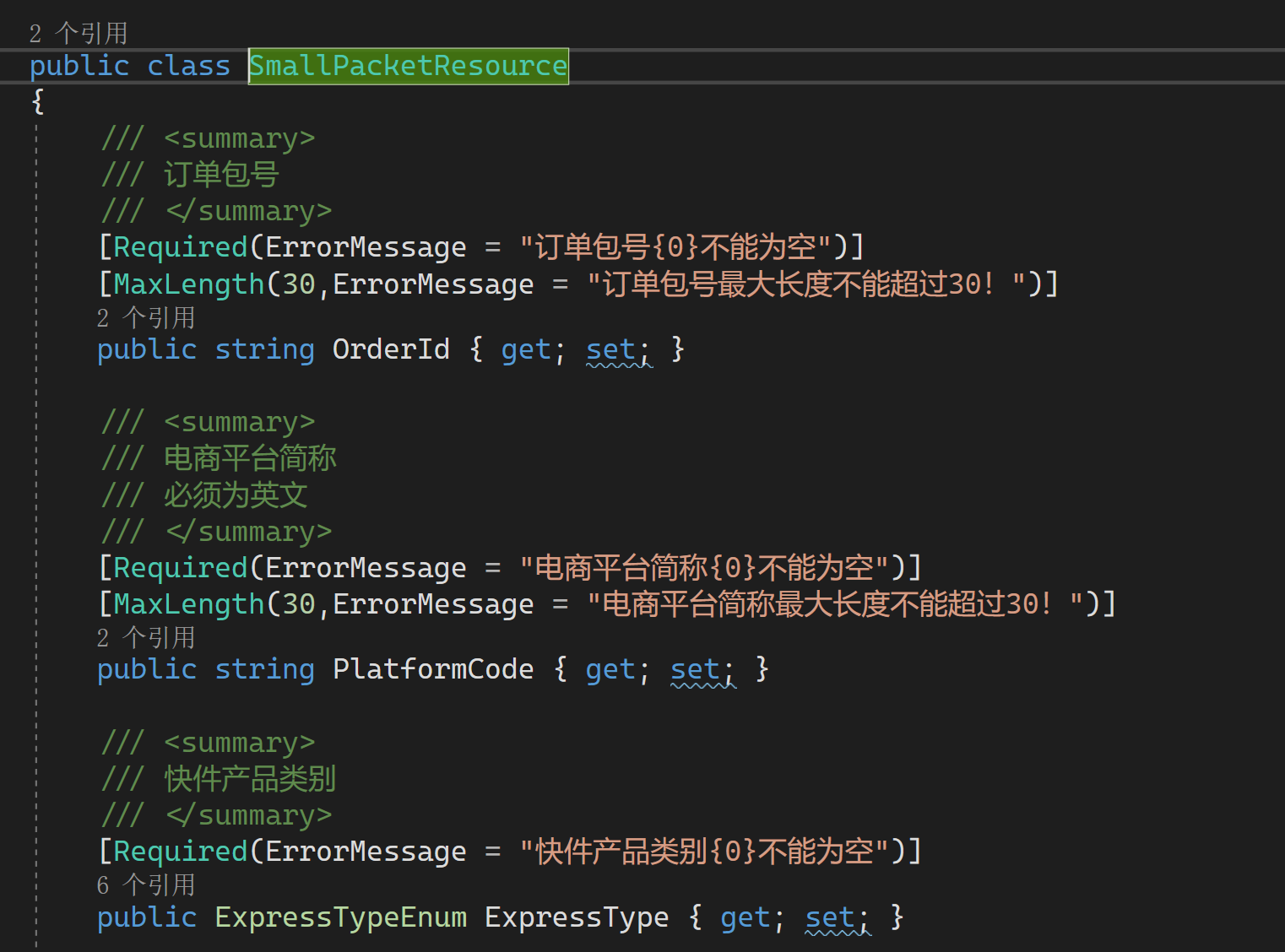
Task: Click the Required attribute for 快件产品类别
Action: click(x=180, y=852)
